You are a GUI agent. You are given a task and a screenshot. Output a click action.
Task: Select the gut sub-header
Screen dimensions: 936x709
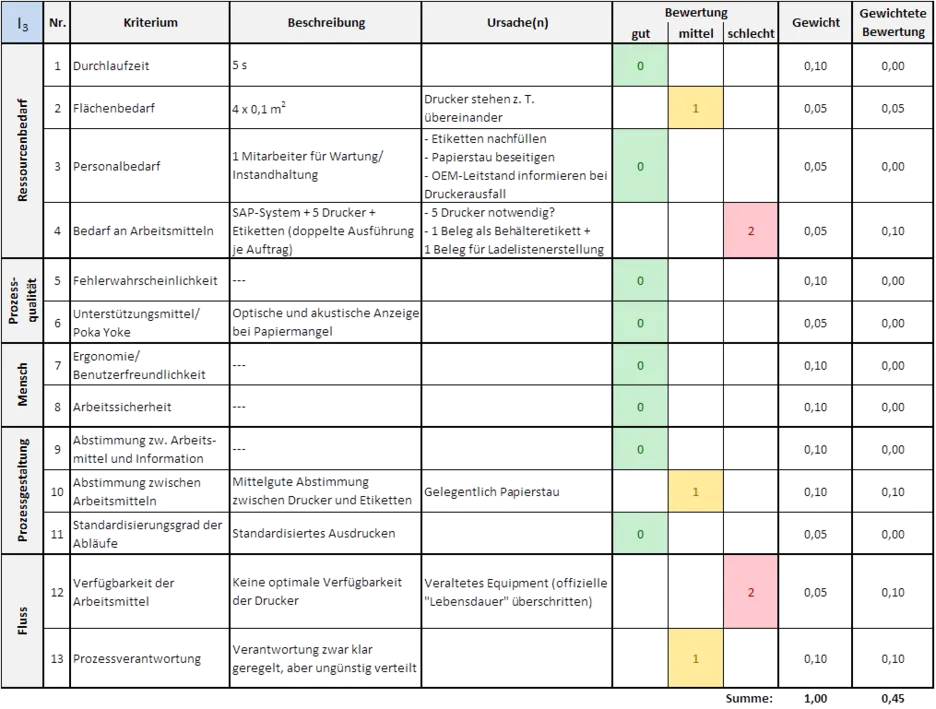pyautogui.click(x=640, y=34)
